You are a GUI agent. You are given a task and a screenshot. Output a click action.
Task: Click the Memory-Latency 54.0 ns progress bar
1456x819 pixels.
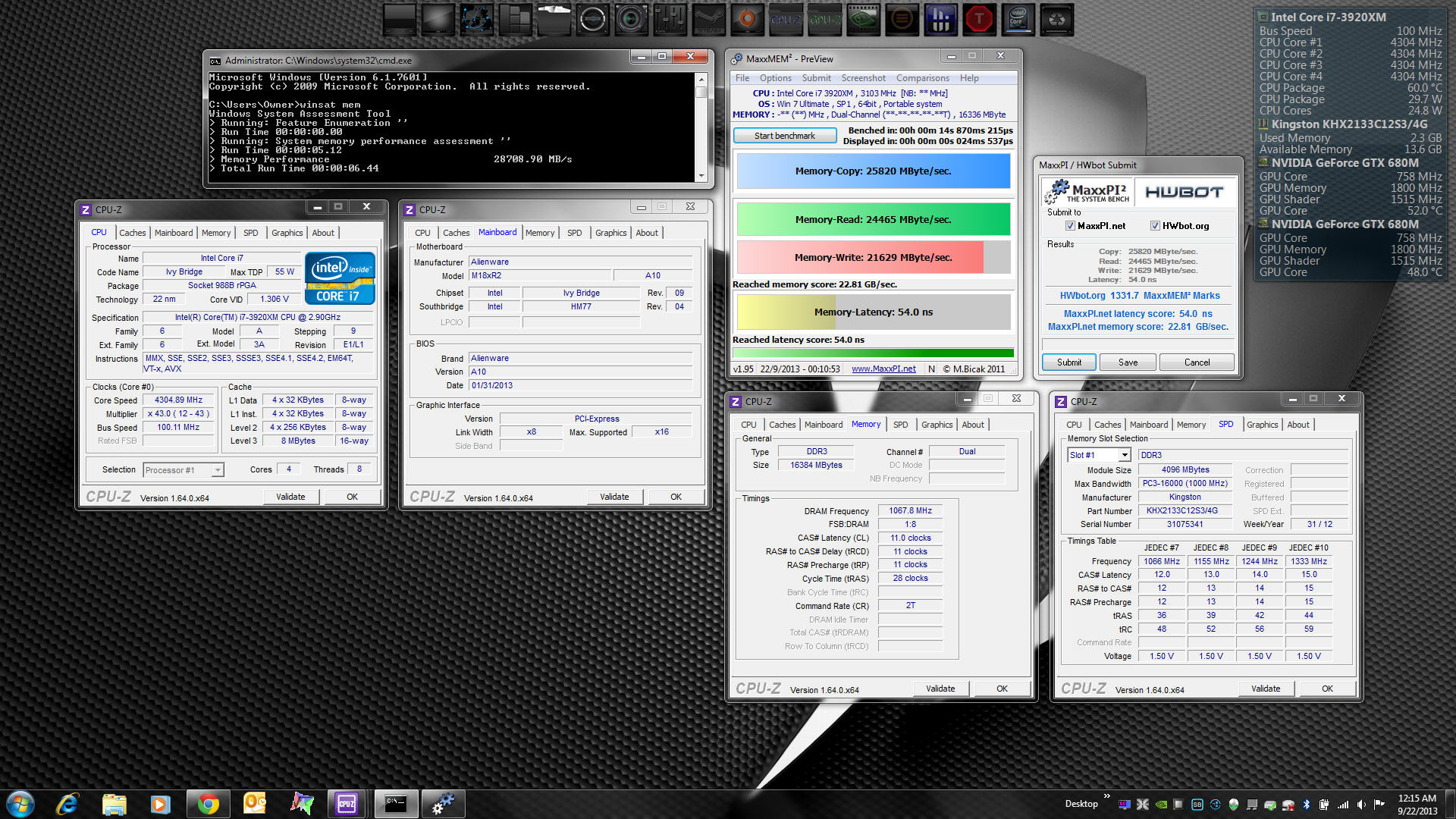pyautogui.click(x=874, y=312)
